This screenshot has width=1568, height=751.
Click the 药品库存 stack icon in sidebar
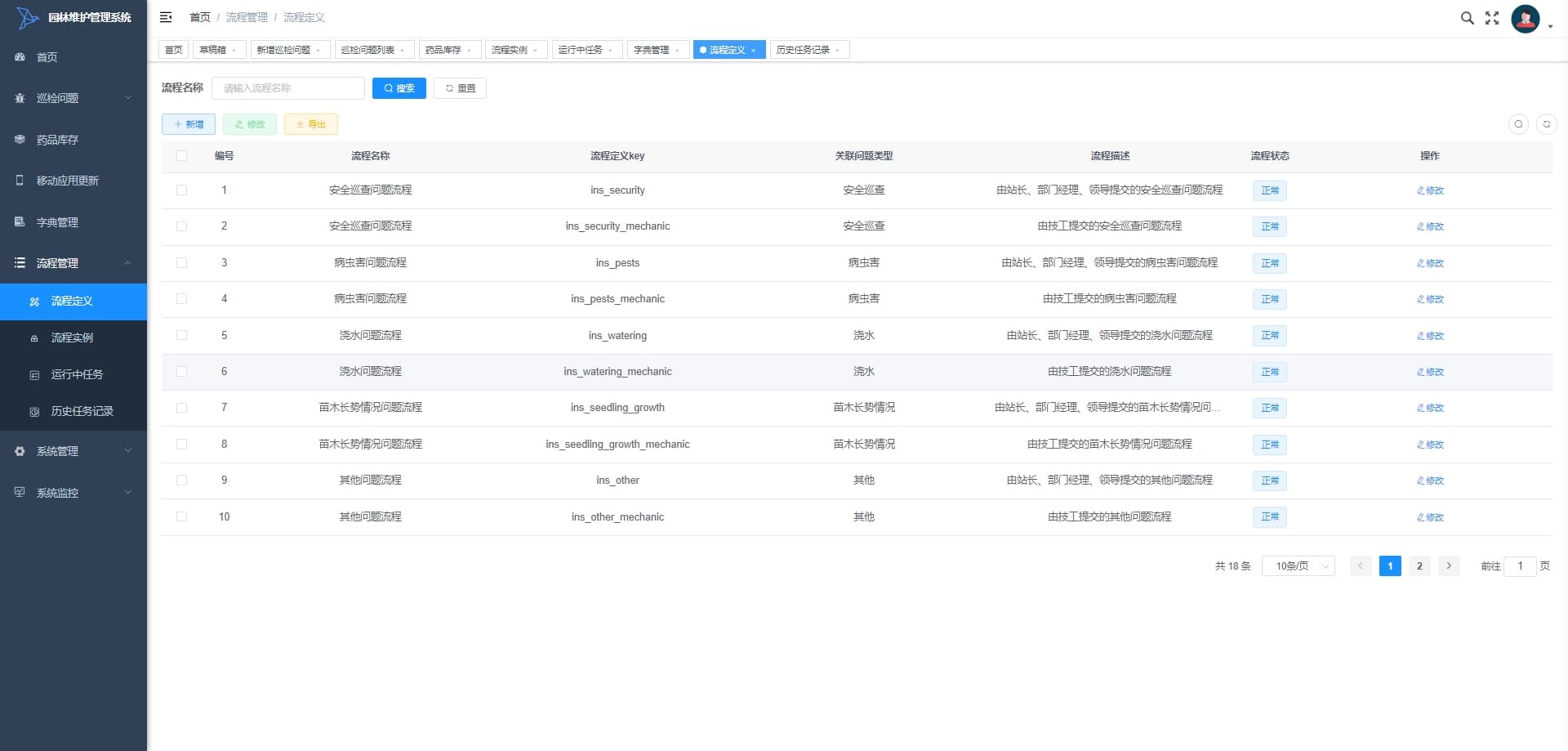point(20,140)
